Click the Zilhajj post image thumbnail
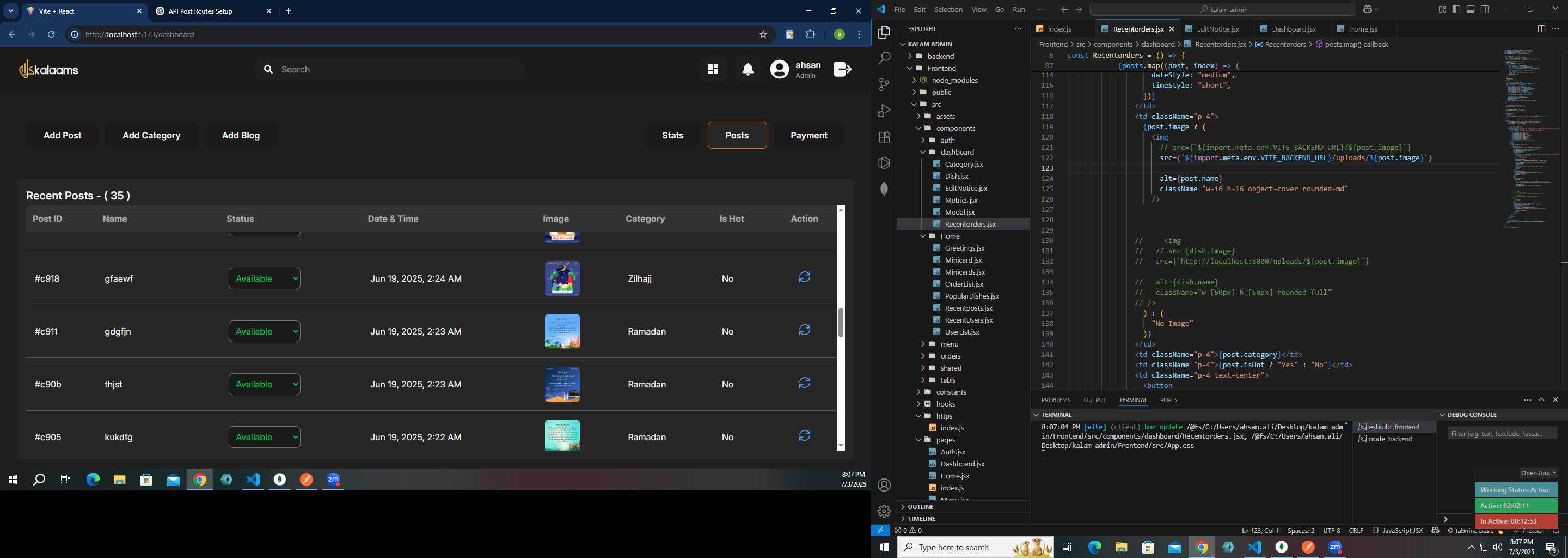This screenshot has width=1568, height=558. click(x=562, y=278)
